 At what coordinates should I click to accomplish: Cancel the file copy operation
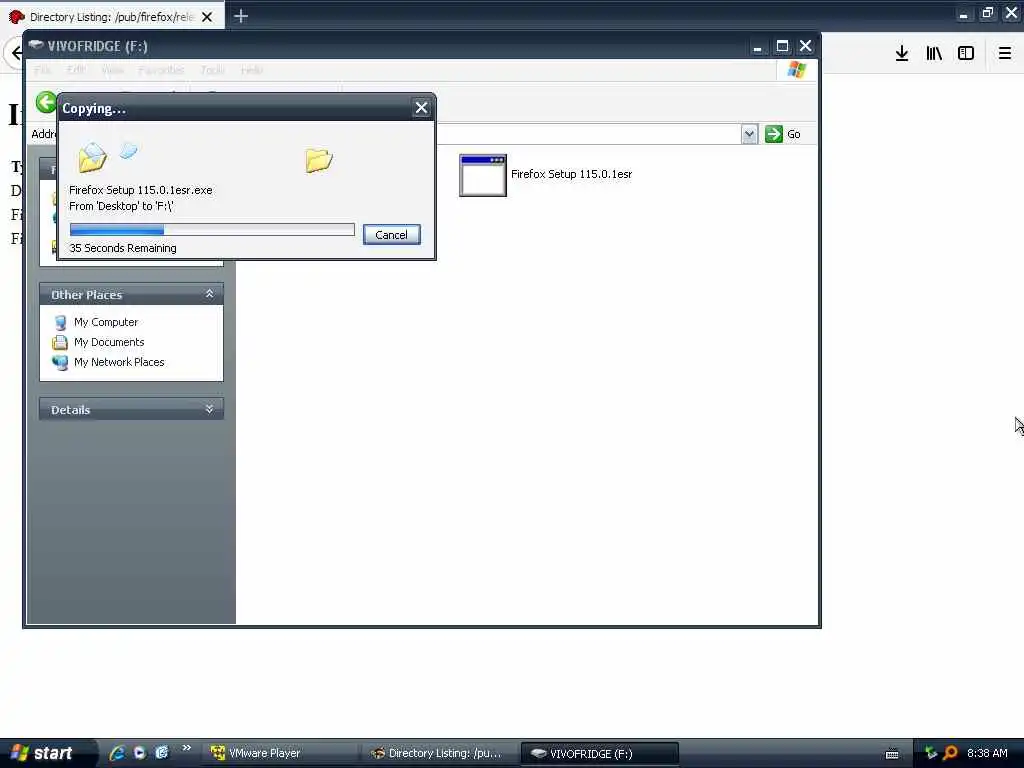(x=391, y=234)
